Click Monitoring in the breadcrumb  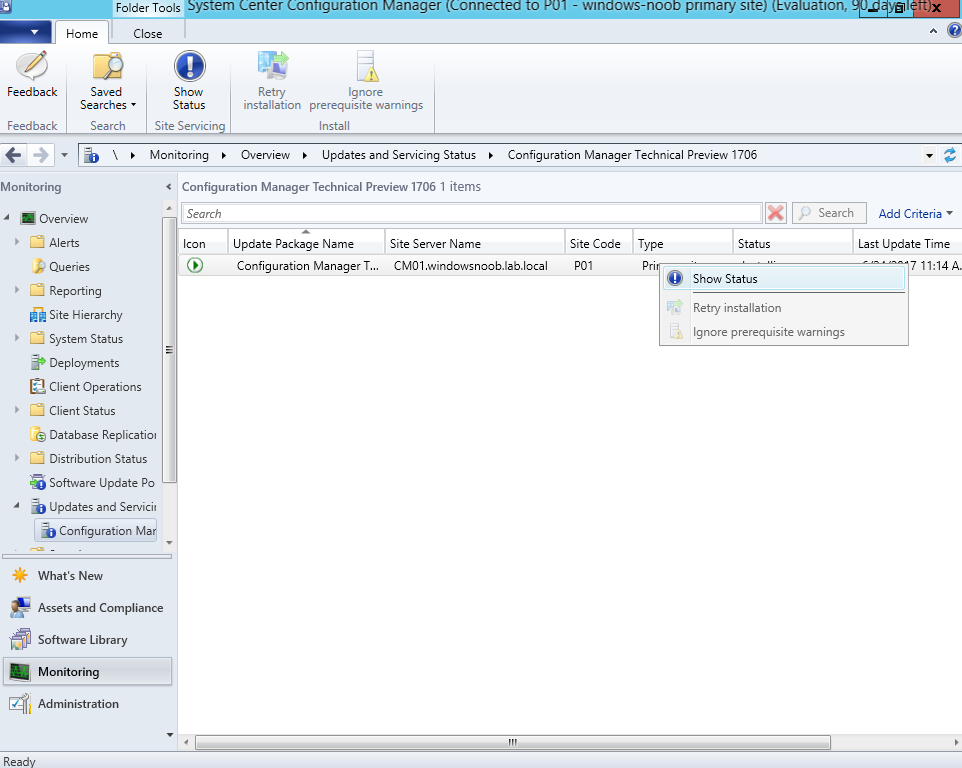click(x=179, y=155)
